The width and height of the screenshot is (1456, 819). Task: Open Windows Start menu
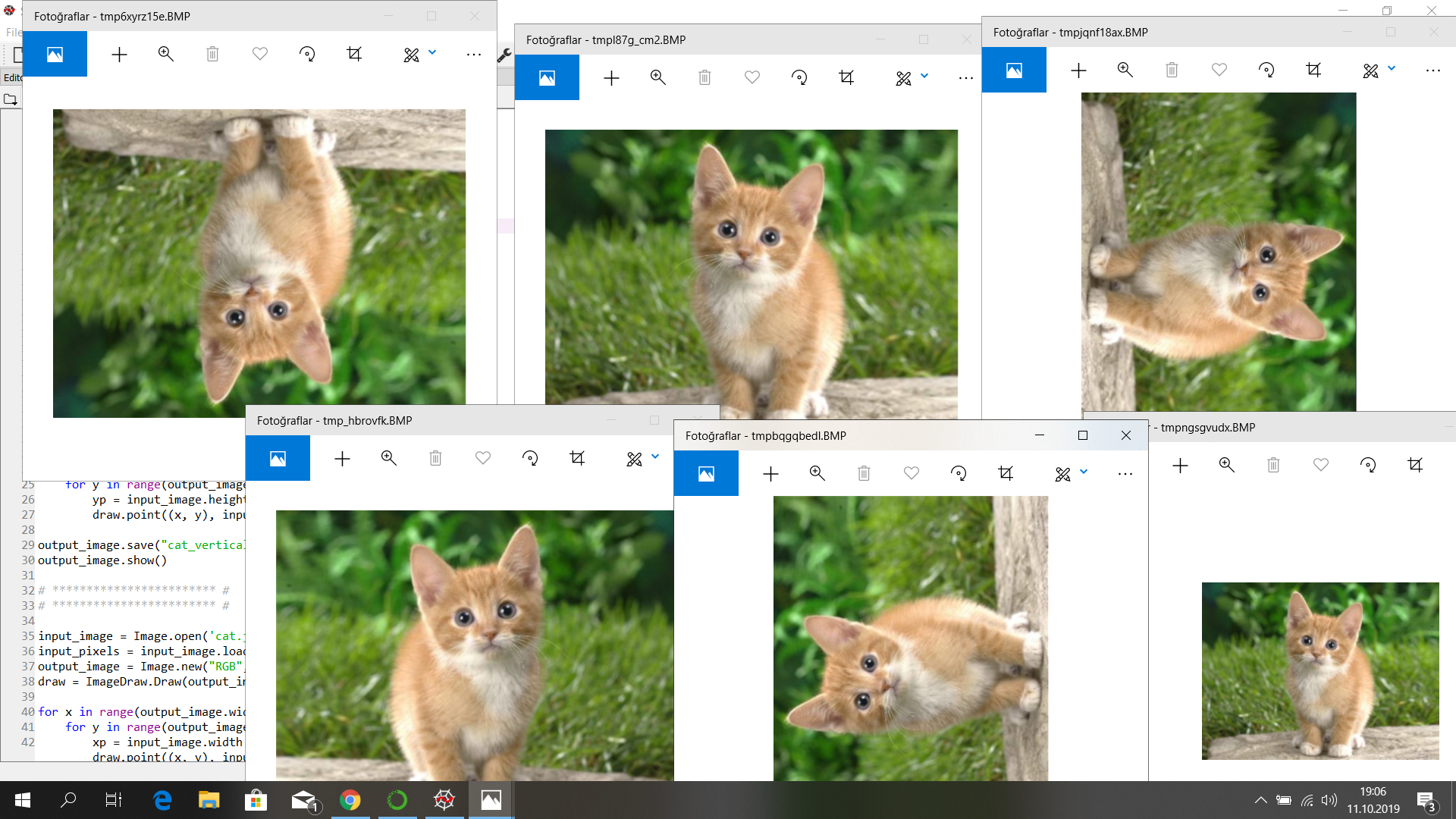click(22, 800)
